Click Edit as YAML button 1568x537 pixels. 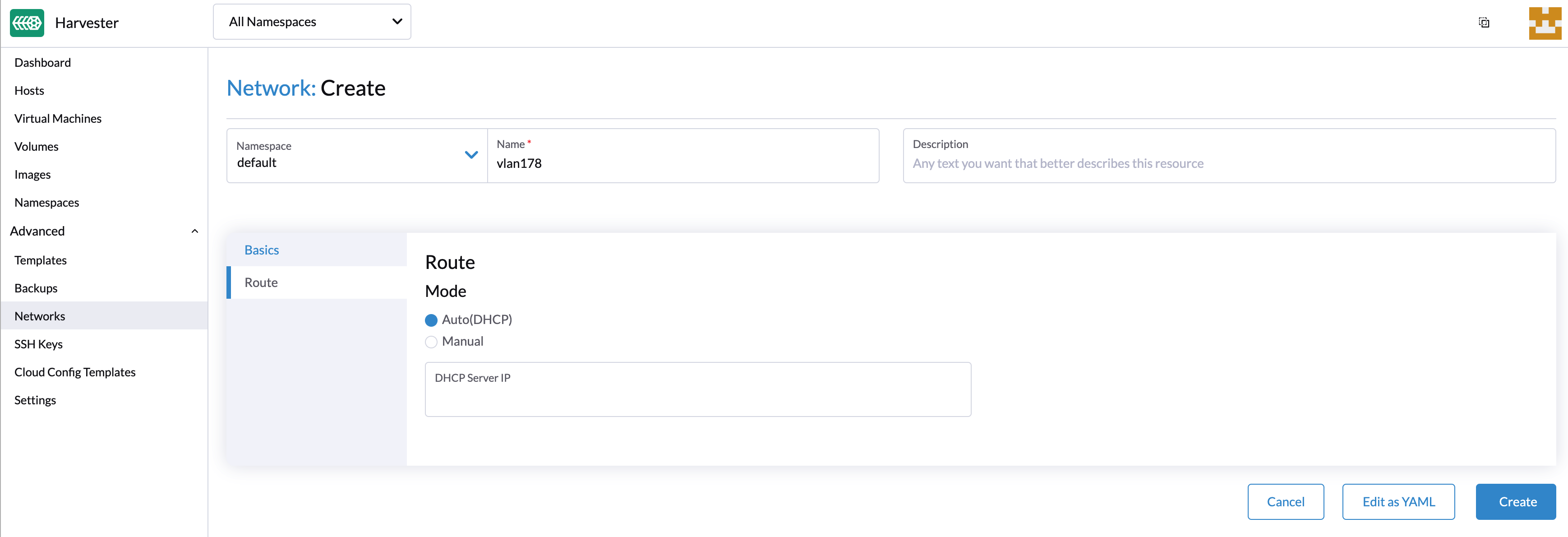[1398, 502]
